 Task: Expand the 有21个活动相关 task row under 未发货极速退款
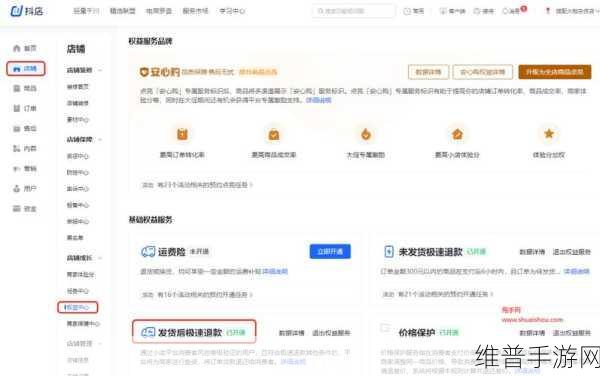tap(438, 294)
